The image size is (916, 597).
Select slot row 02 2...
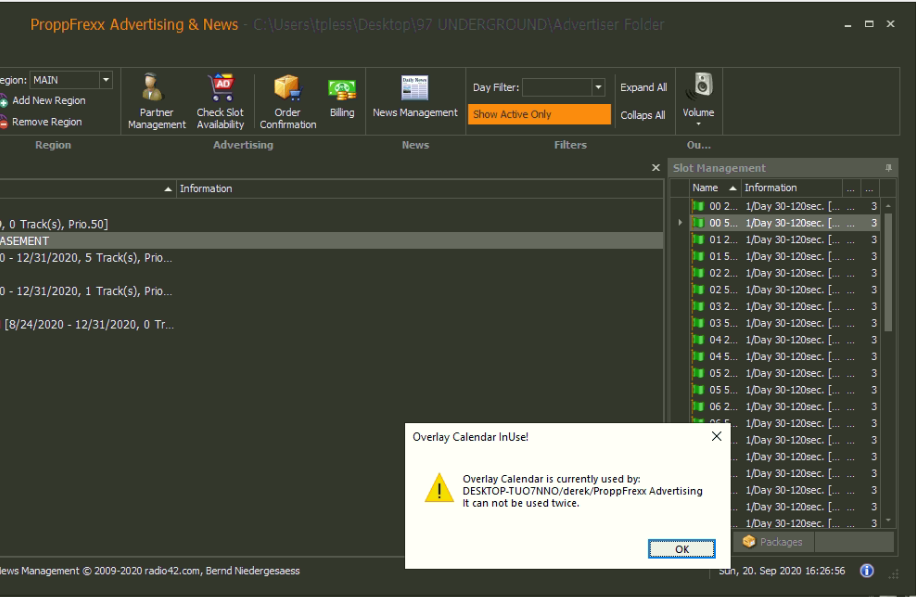784,273
